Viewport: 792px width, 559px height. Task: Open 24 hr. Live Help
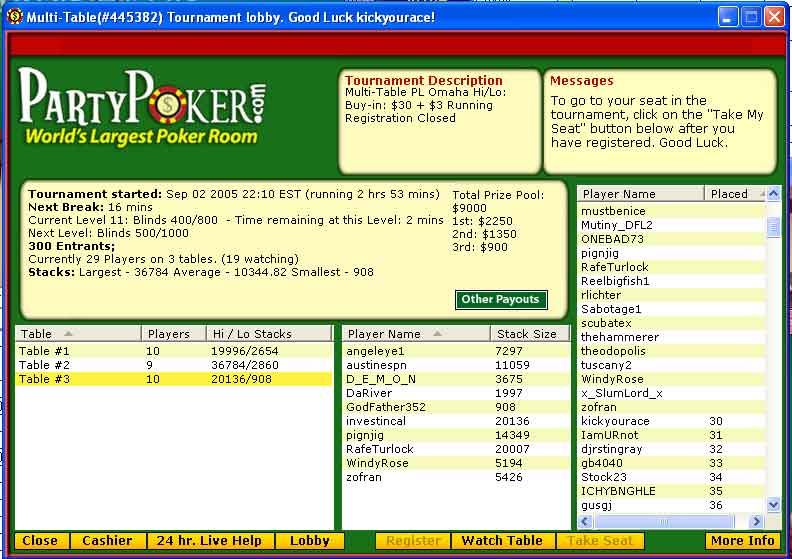209,541
